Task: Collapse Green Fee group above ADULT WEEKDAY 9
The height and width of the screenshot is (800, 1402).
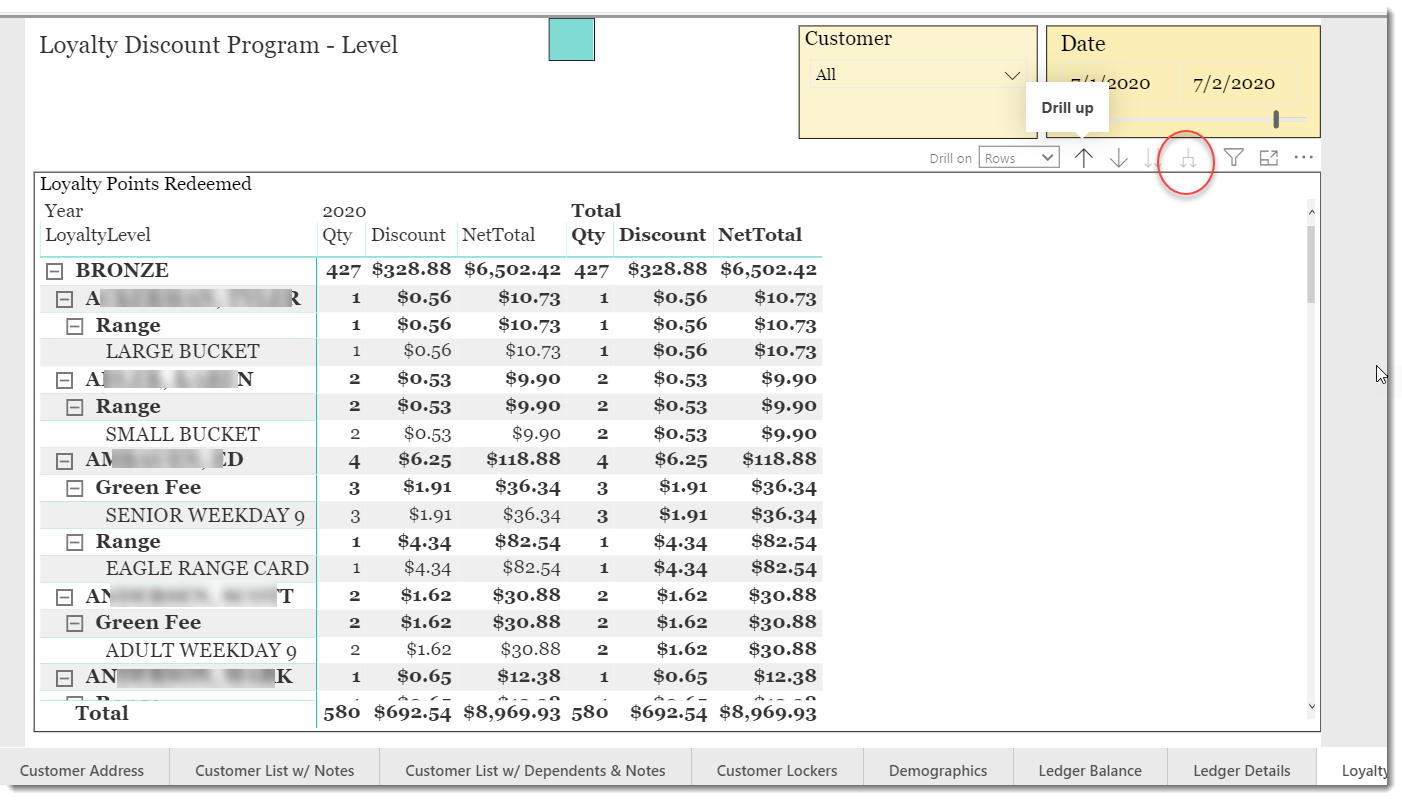Action: (x=75, y=623)
